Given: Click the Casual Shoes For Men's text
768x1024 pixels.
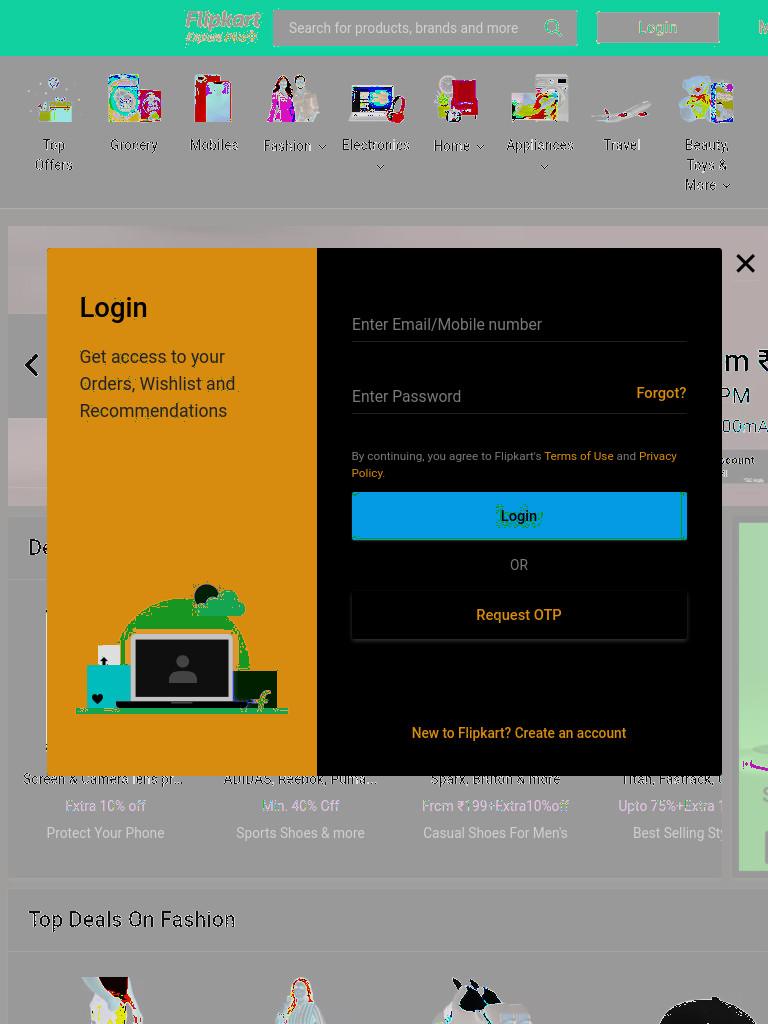Looking at the screenshot, I should 495,833.
